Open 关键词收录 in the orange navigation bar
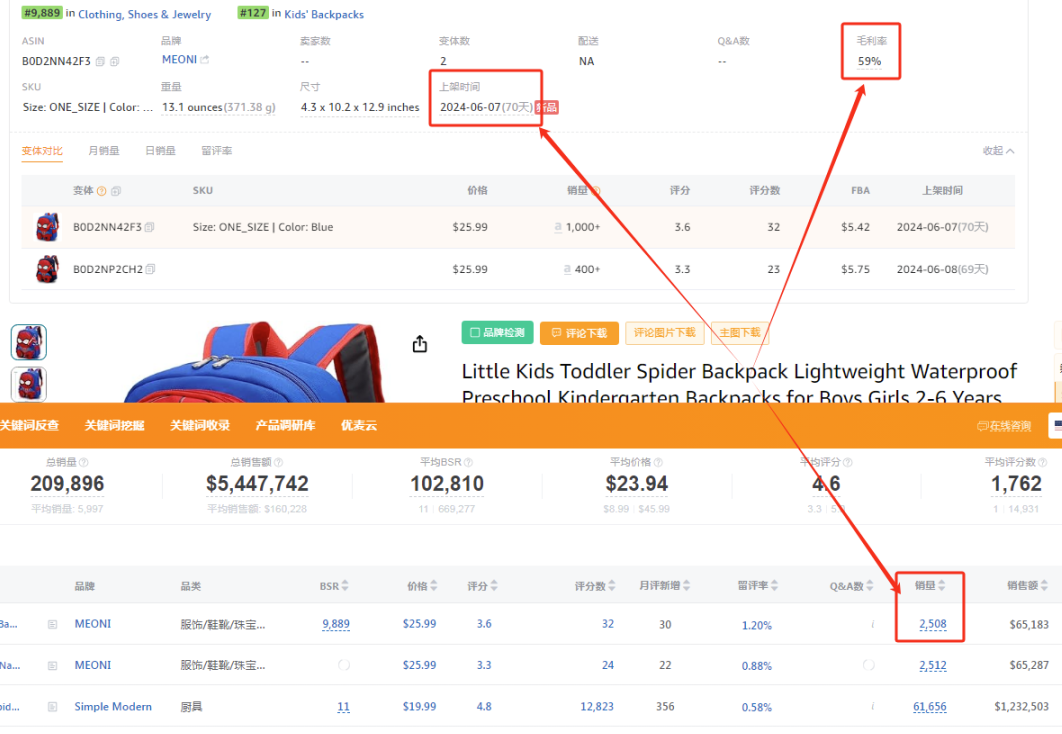Viewport: 1062px width, 734px height. (200, 425)
